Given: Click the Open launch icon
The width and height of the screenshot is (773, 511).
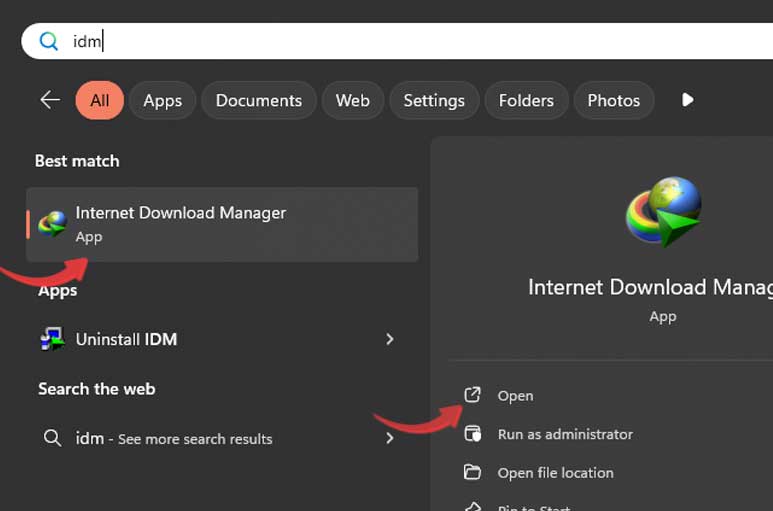Looking at the screenshot, I should (x=472, y=395).
